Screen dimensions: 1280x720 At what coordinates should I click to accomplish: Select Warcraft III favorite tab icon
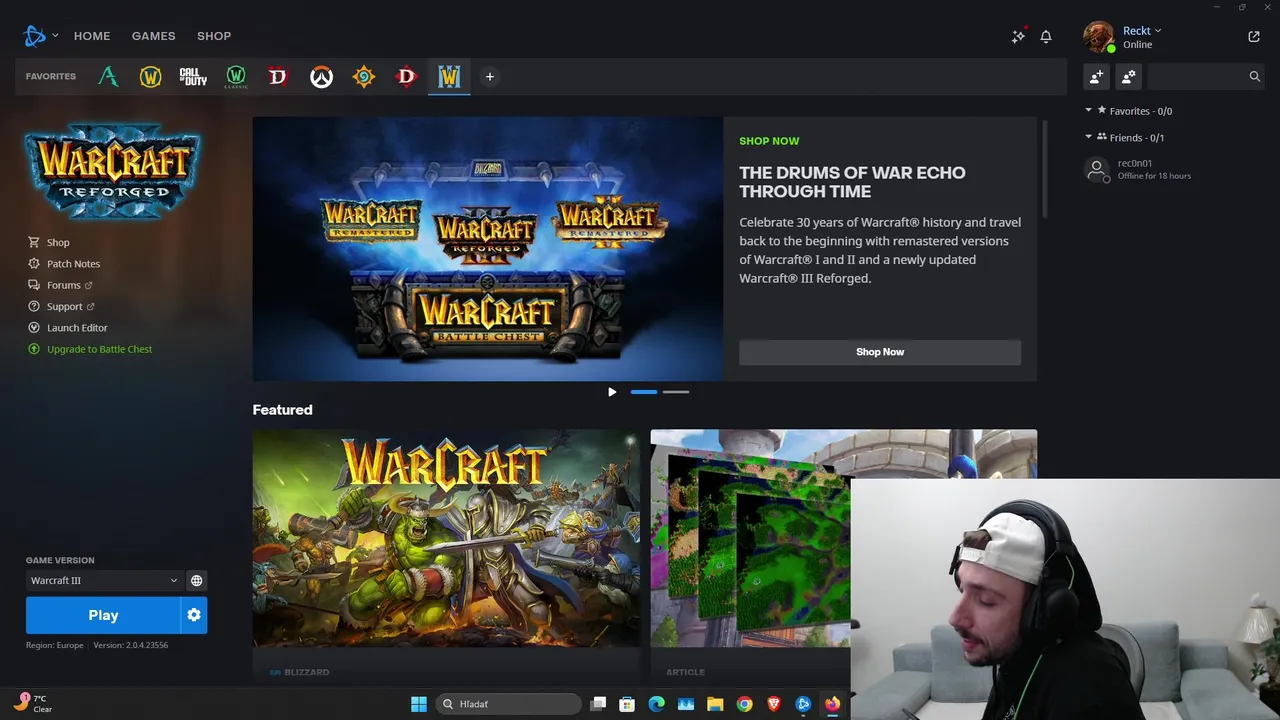(449, 77)
